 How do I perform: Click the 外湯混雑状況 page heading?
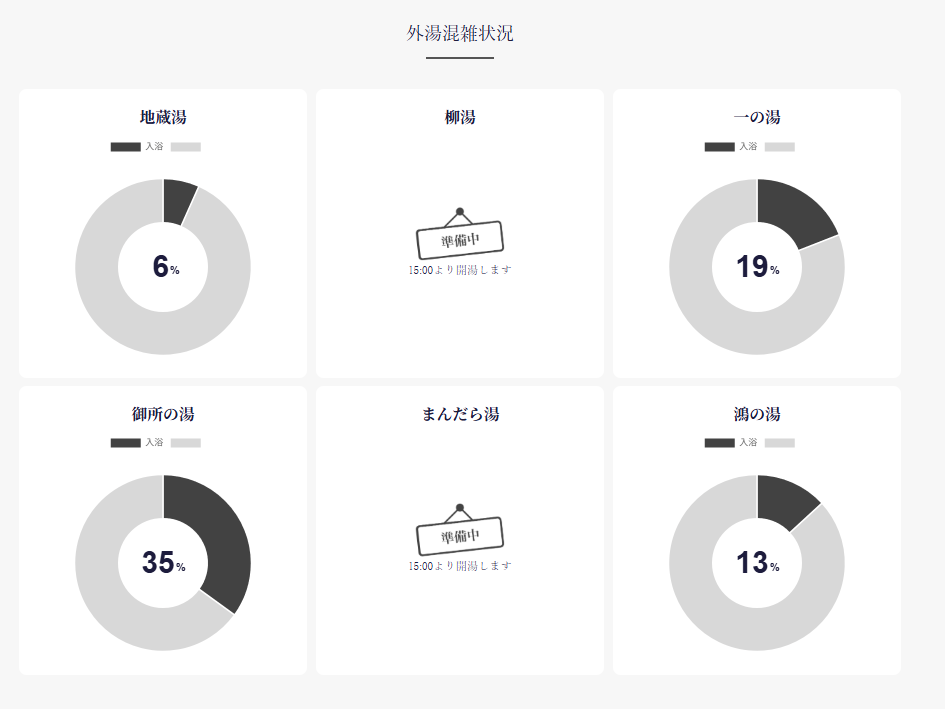coord(460,34)
